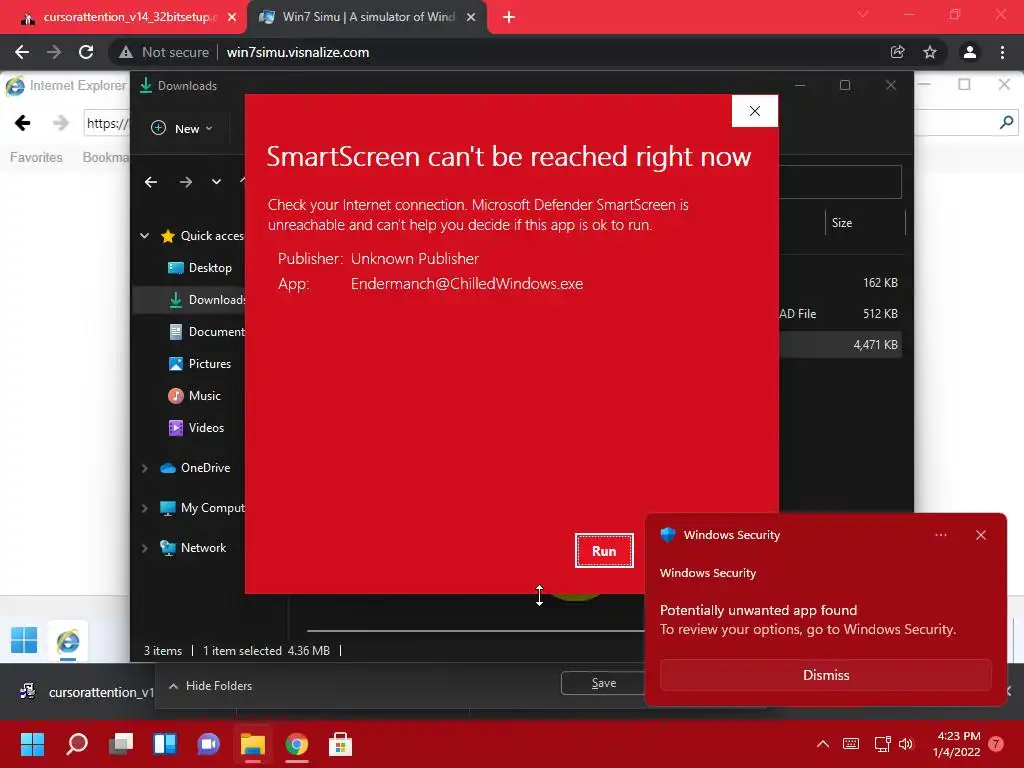Open Microsoft Store on taskbar
The image size is (1024, 768).
340,744
